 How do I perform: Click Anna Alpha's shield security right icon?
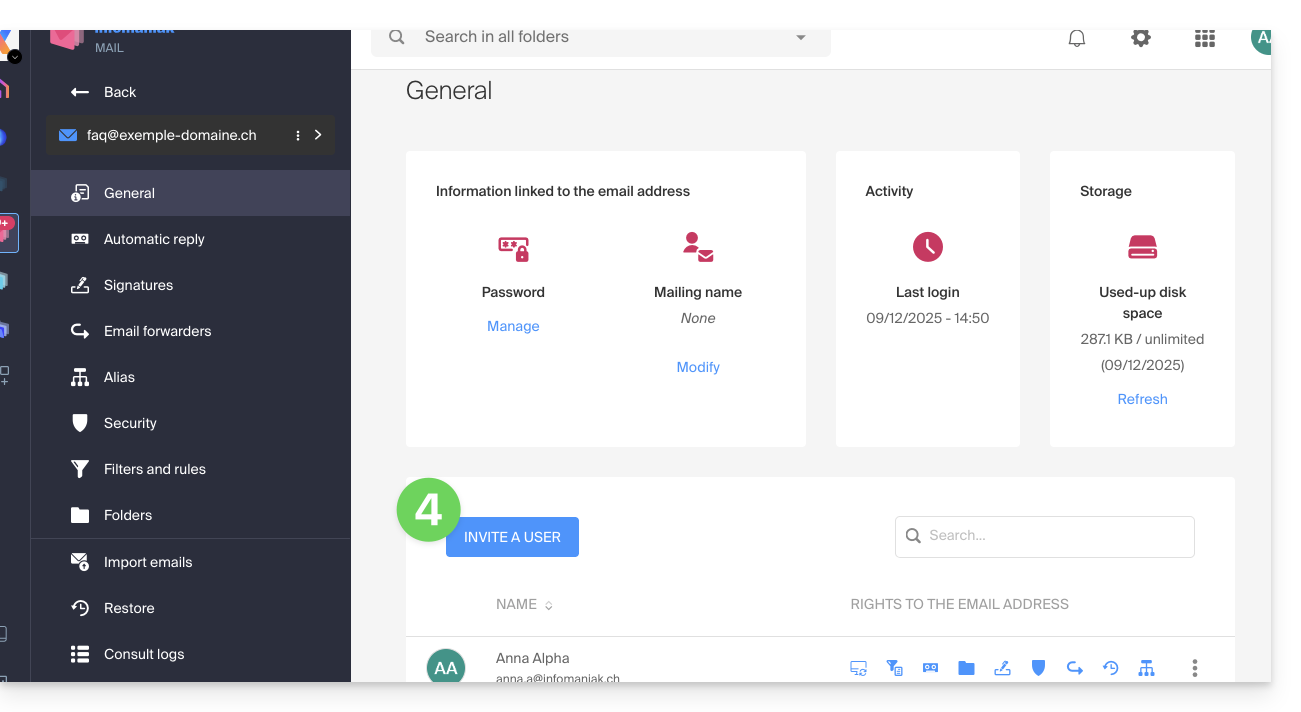click(1038, 668)
